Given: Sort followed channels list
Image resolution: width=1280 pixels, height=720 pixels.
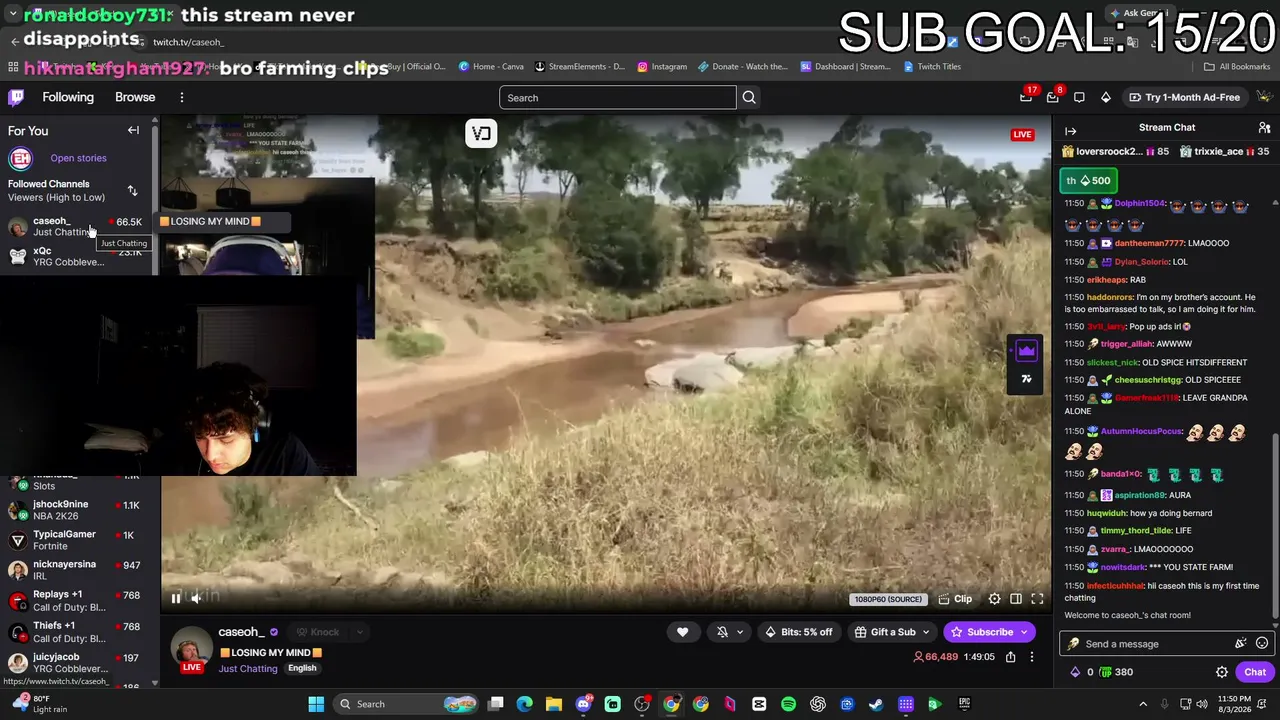Looking at the screenshot, I should pos(132,190).
